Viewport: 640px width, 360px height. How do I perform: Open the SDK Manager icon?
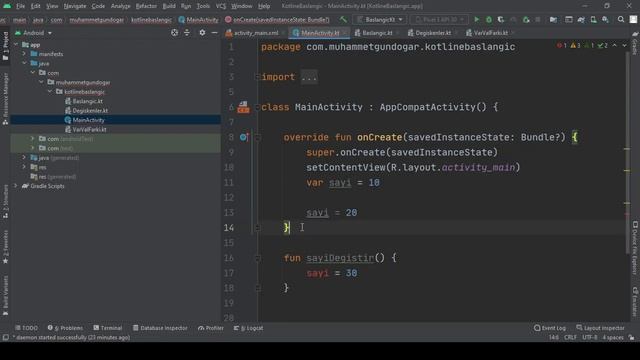tap(605, 20)
